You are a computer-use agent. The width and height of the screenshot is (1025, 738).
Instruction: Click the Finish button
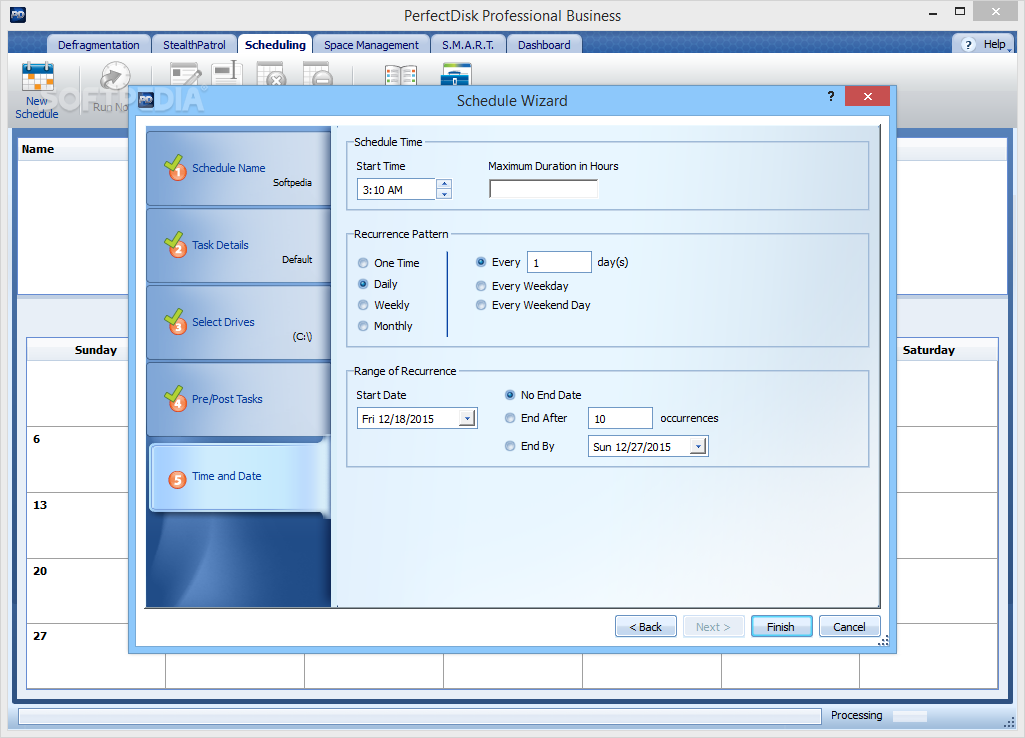781,626
